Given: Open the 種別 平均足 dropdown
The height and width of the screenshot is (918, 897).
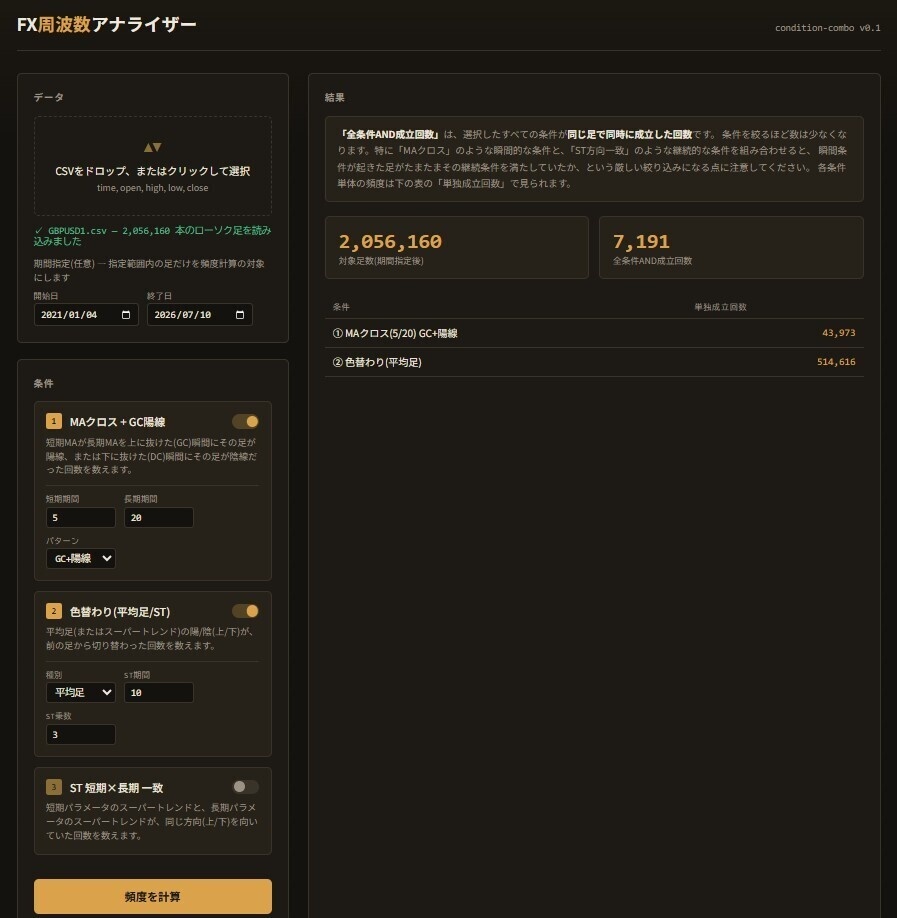Looking at the screenshot, I should 81,693.
